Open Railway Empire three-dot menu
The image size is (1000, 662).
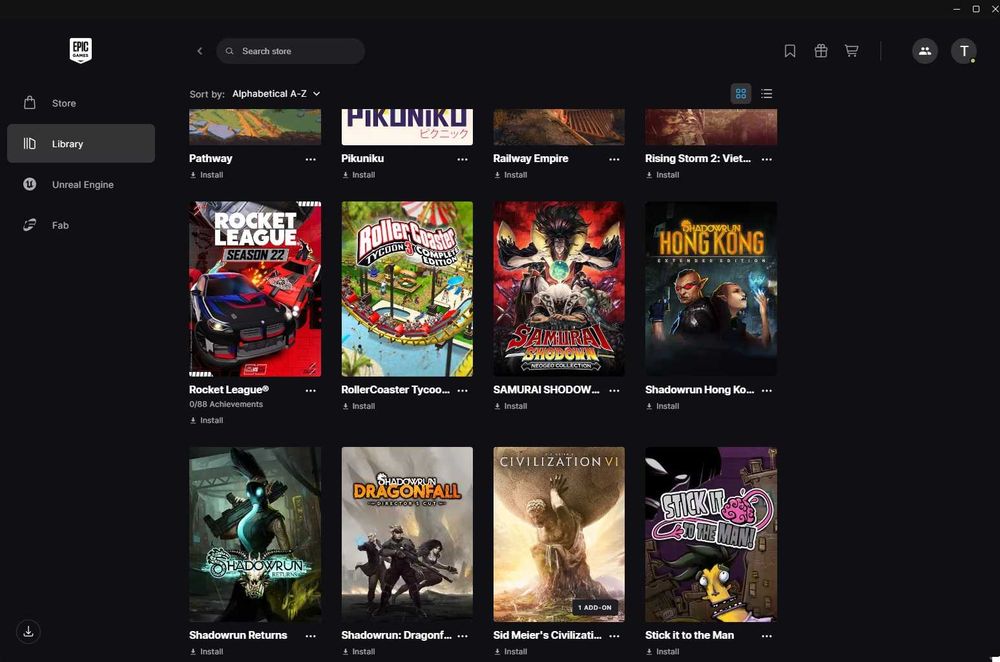(x=614, y=159)
